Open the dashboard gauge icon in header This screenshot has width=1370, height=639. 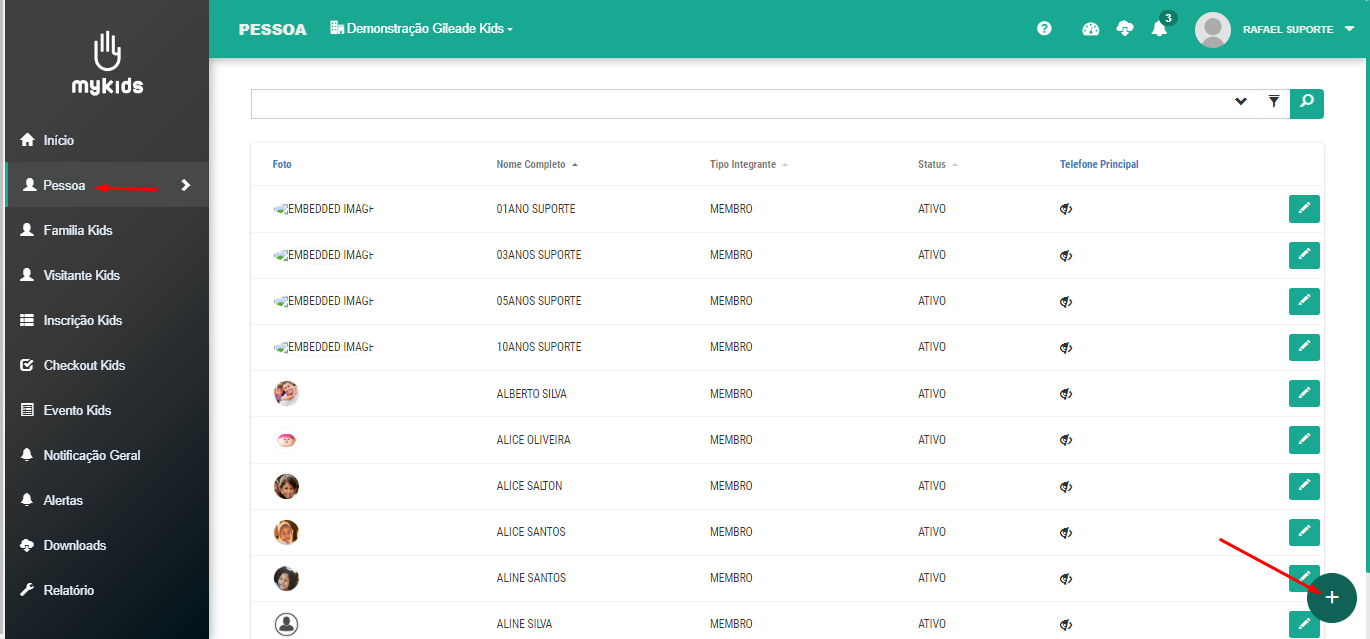[1091, 29]
